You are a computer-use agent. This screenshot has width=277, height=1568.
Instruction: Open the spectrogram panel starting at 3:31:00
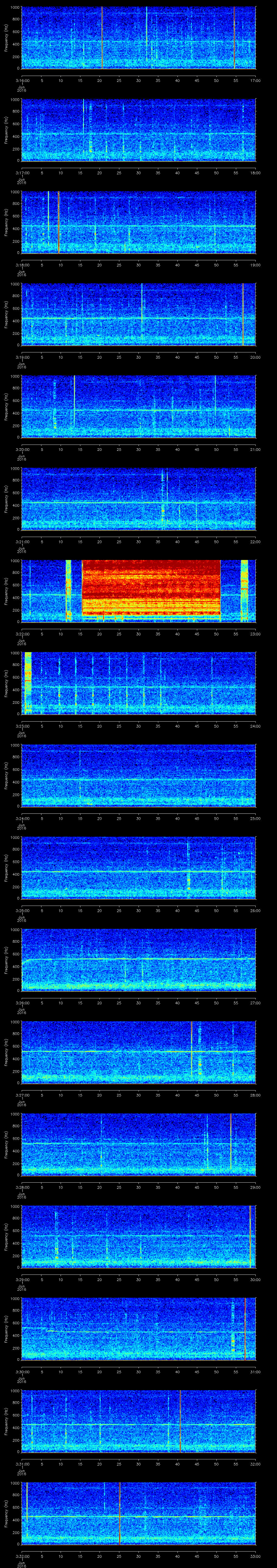[139, 1421]
